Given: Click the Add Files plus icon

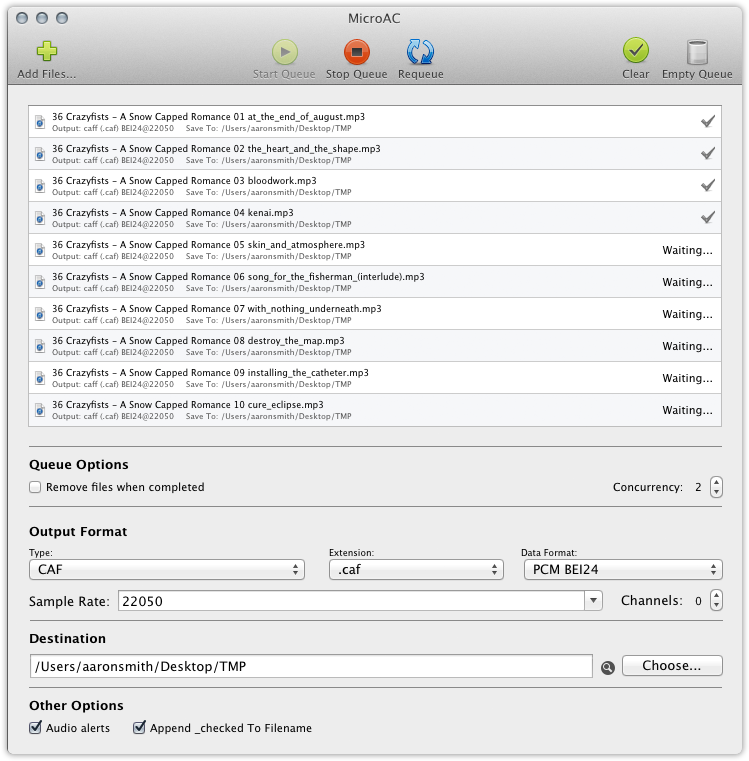Looking at the screenshot, I should [46, 52].
